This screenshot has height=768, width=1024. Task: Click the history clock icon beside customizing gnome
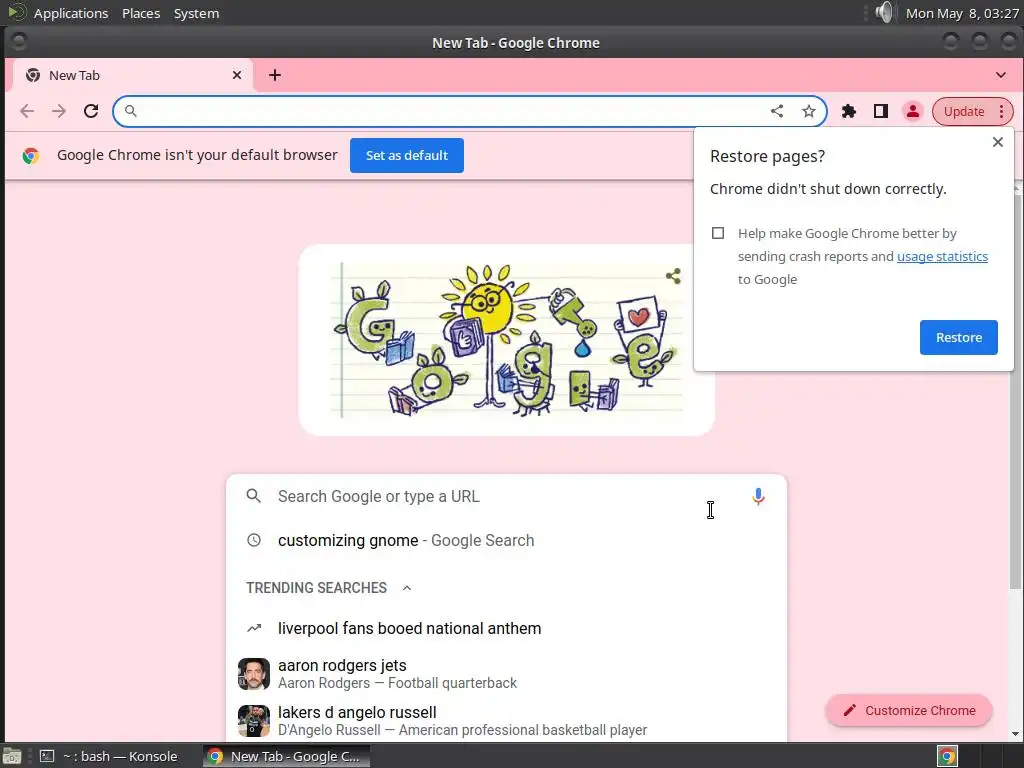coord(253,540)
